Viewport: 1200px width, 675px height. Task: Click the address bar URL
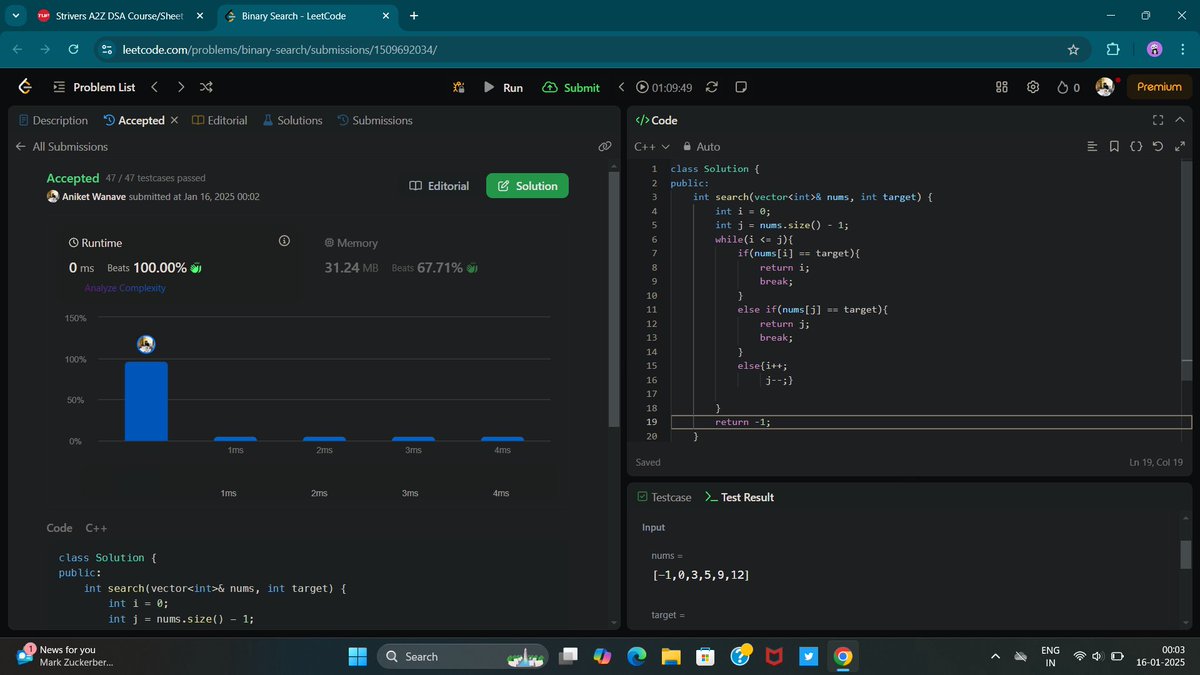(x=279, y=49)
